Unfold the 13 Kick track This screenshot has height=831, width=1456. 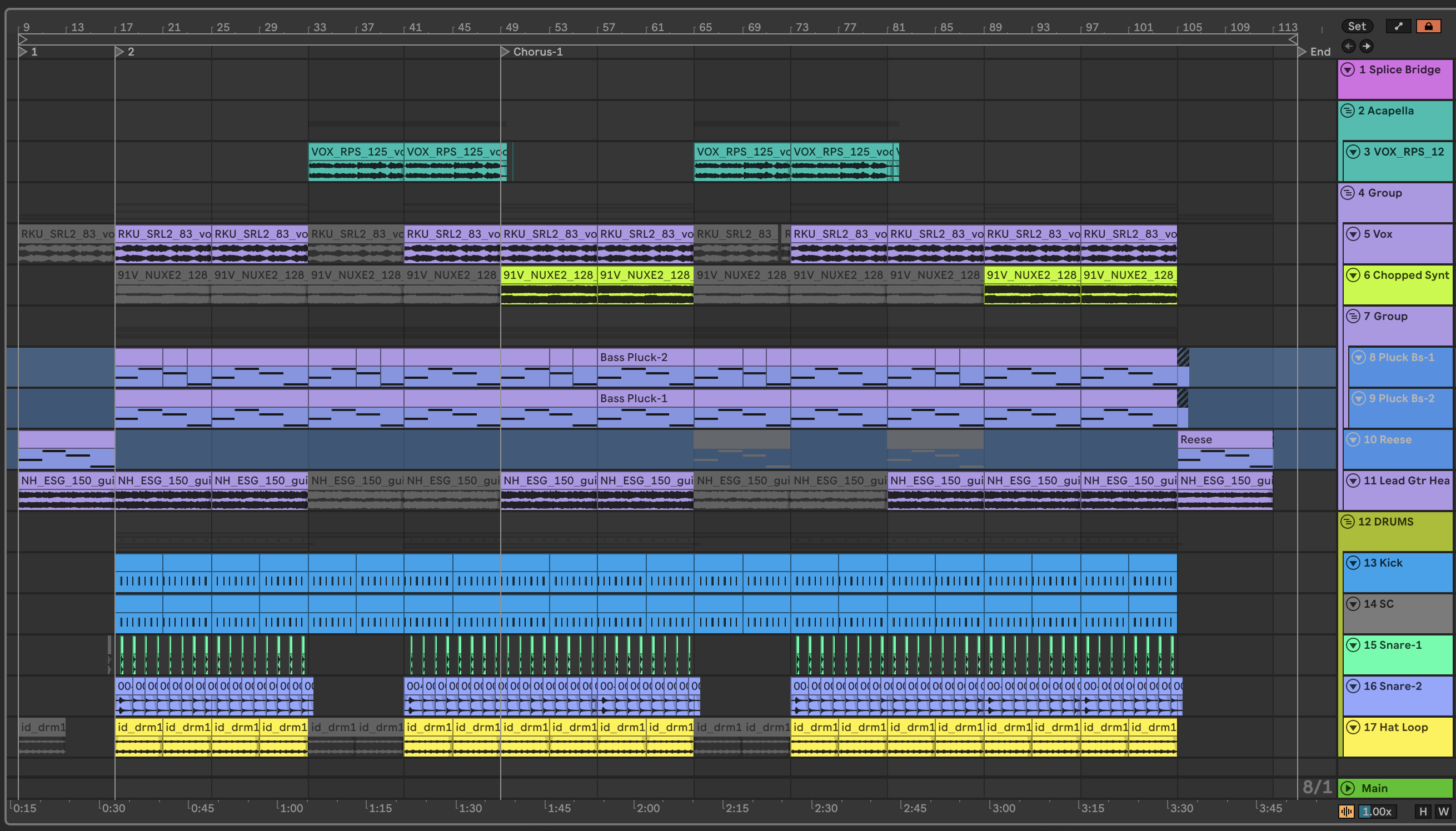coord(1353,563)
